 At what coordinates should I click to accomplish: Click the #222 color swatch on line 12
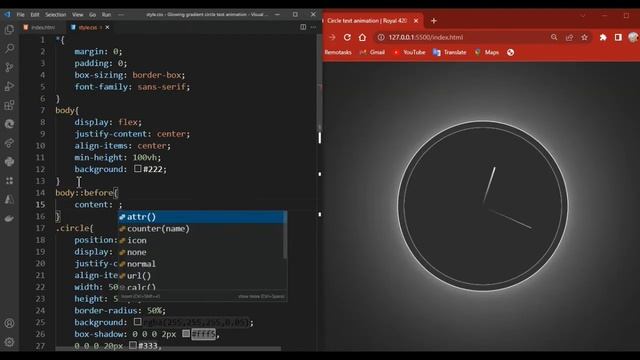coord(138,168)
